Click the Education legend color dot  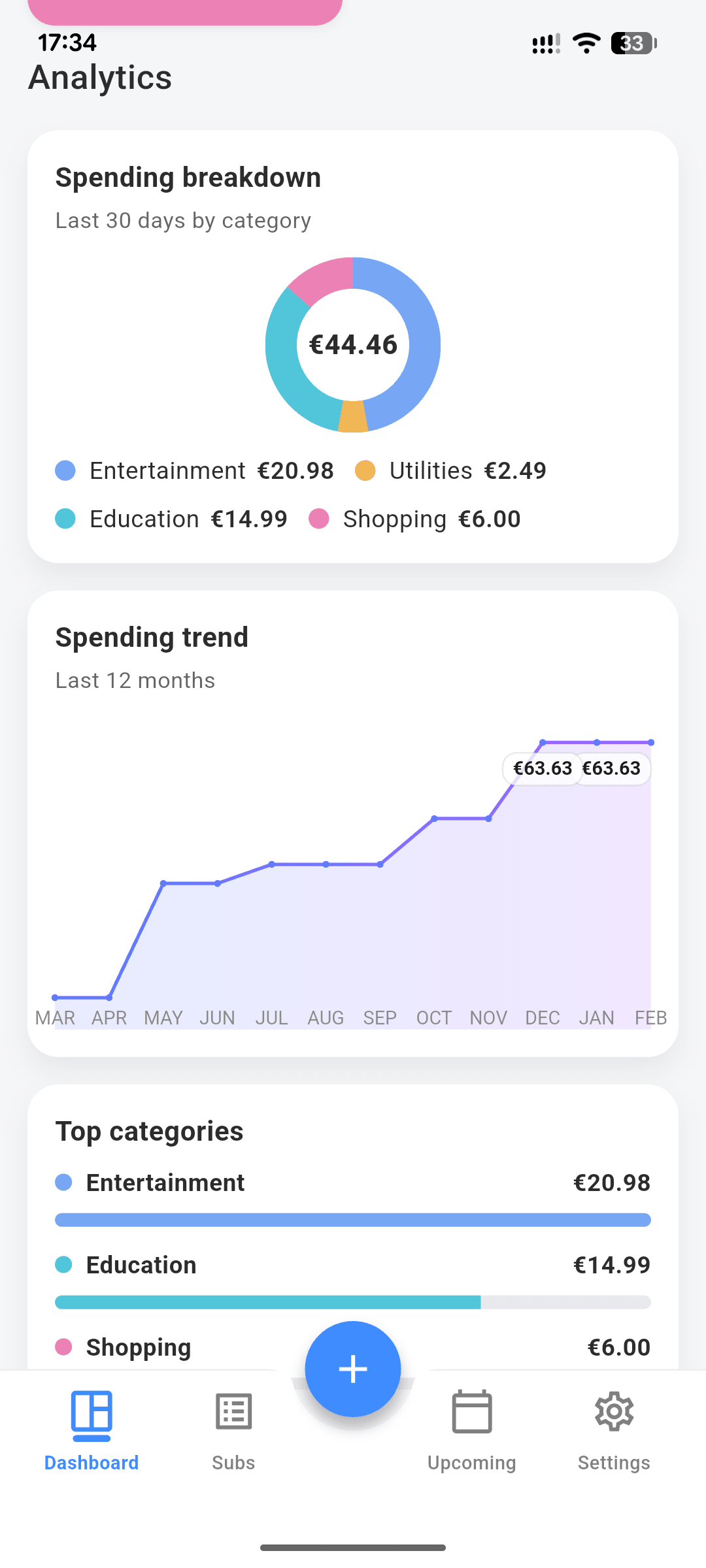[x=65, y=519]
